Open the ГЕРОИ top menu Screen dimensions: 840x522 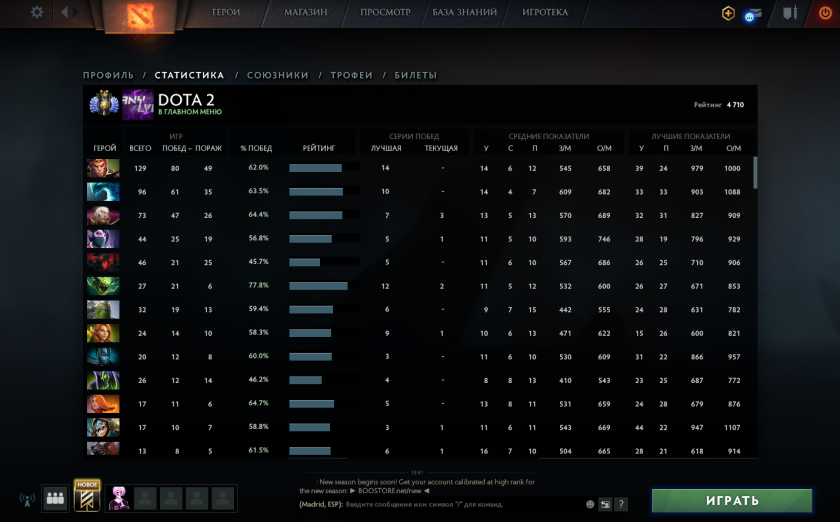[x=226, y=12]
